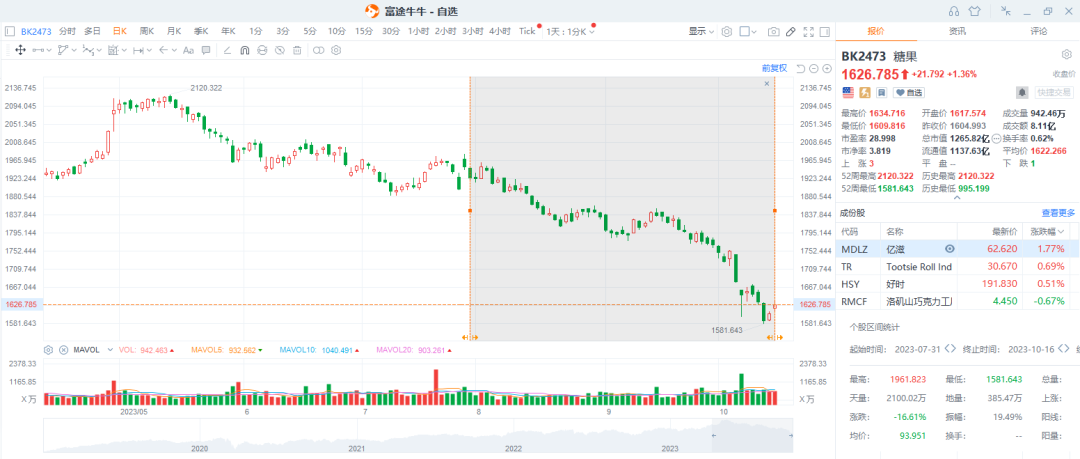Close the range statistics selection X
Viewport: 1080px width, 459px height.
(x=767, y=83)
